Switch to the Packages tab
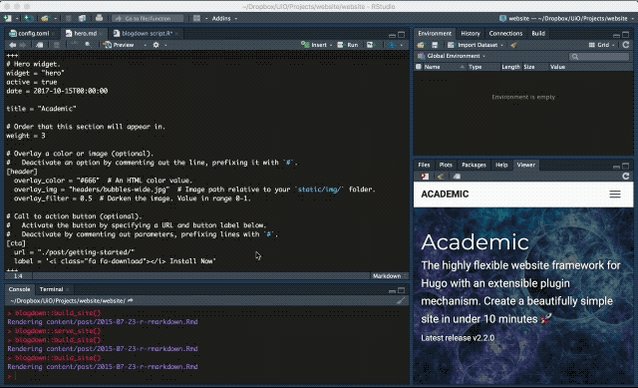The image size is (638, 388). tap(474, 165)
